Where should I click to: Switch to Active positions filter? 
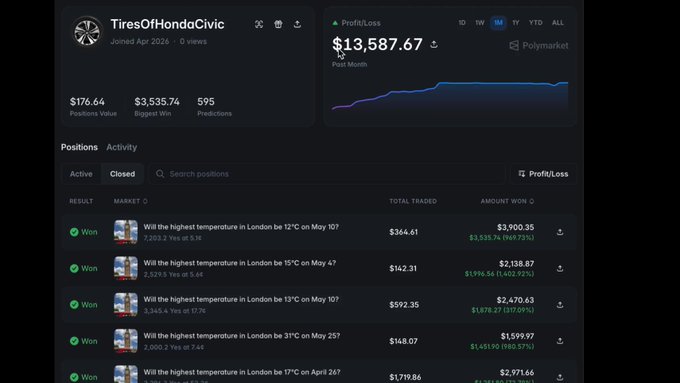[81, 174]
